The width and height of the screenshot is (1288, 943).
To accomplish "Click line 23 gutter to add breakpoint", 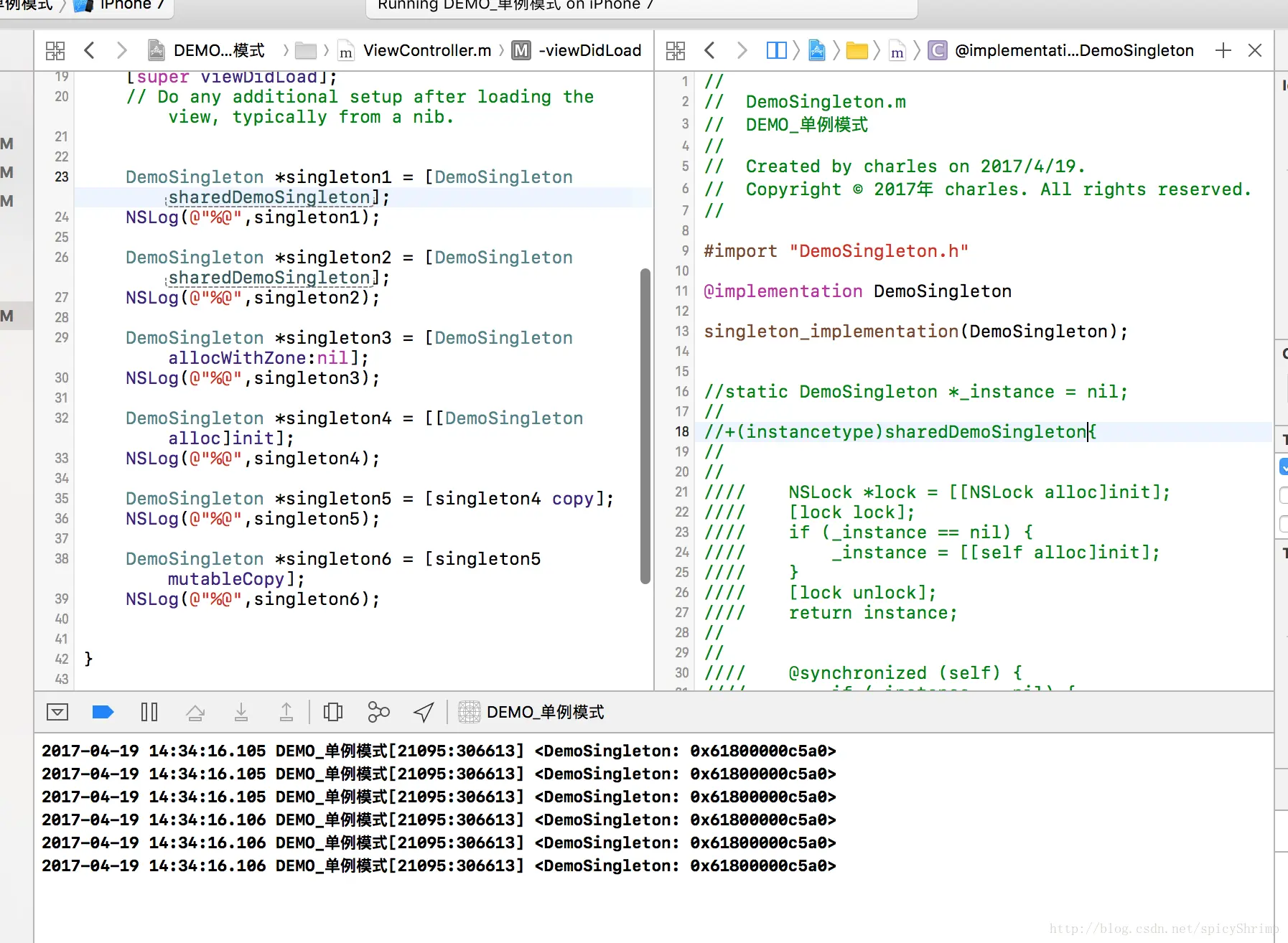I will 62,177.
